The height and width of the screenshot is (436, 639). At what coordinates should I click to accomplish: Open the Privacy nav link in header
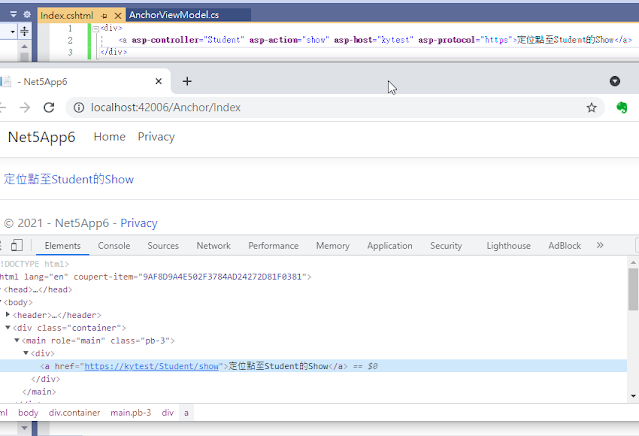(156, 137)
